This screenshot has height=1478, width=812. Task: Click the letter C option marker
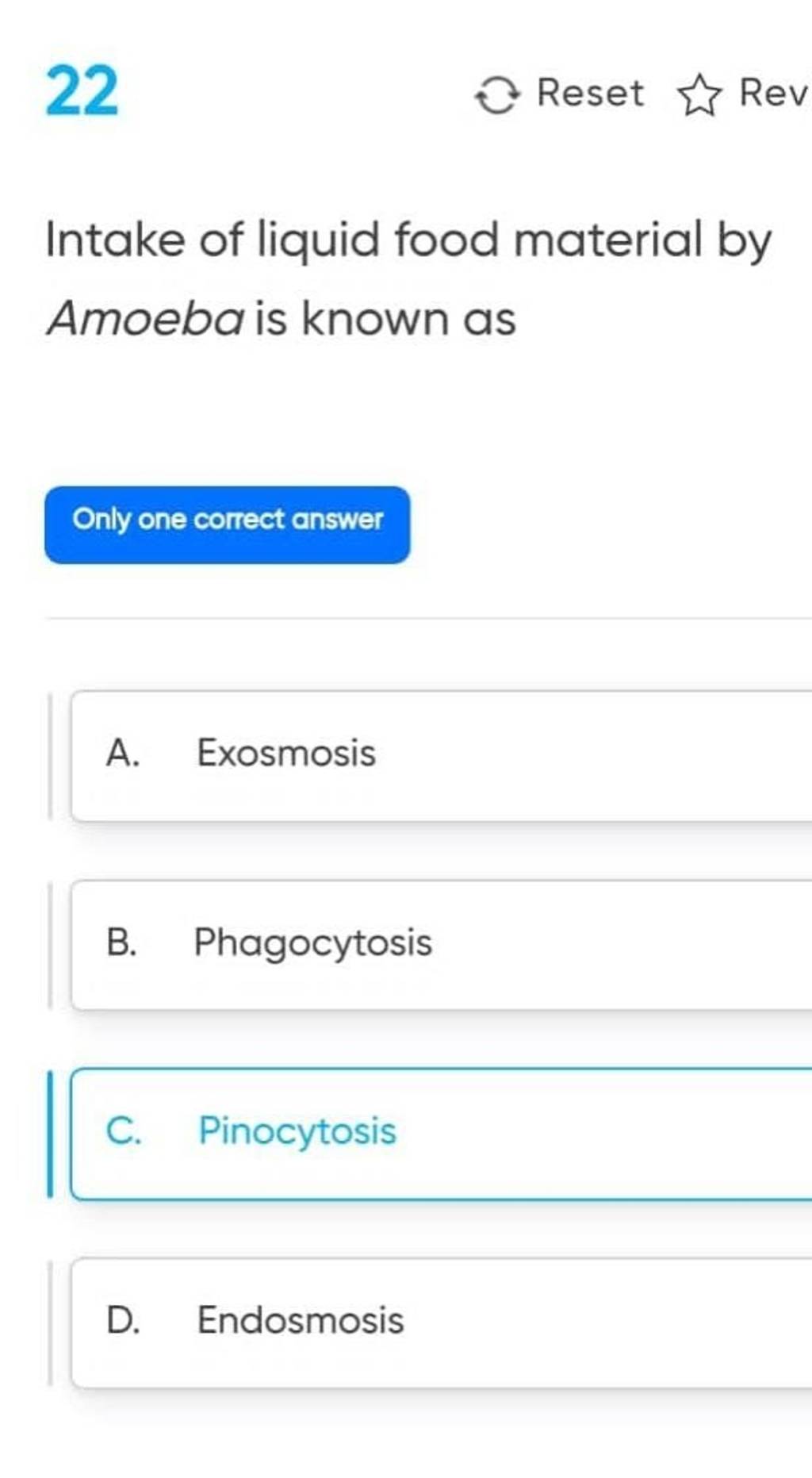click(x=124, y=1131)
